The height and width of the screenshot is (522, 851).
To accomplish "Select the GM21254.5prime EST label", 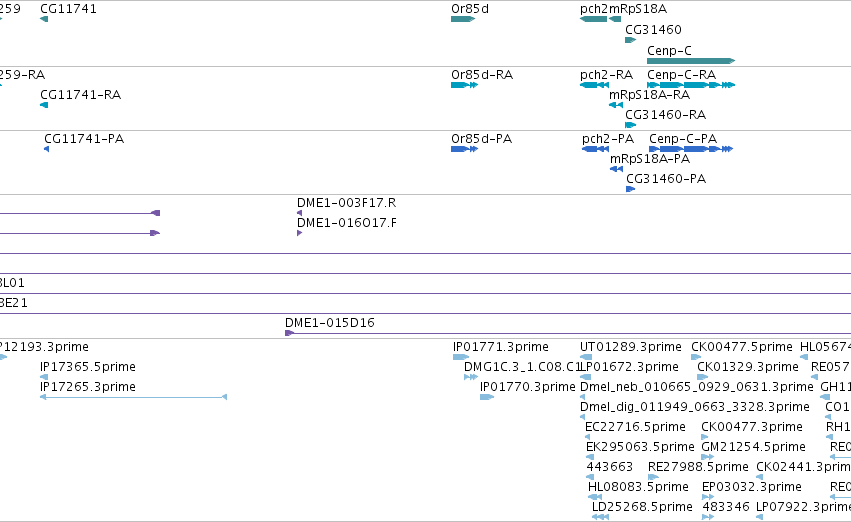I will (753, 447).
